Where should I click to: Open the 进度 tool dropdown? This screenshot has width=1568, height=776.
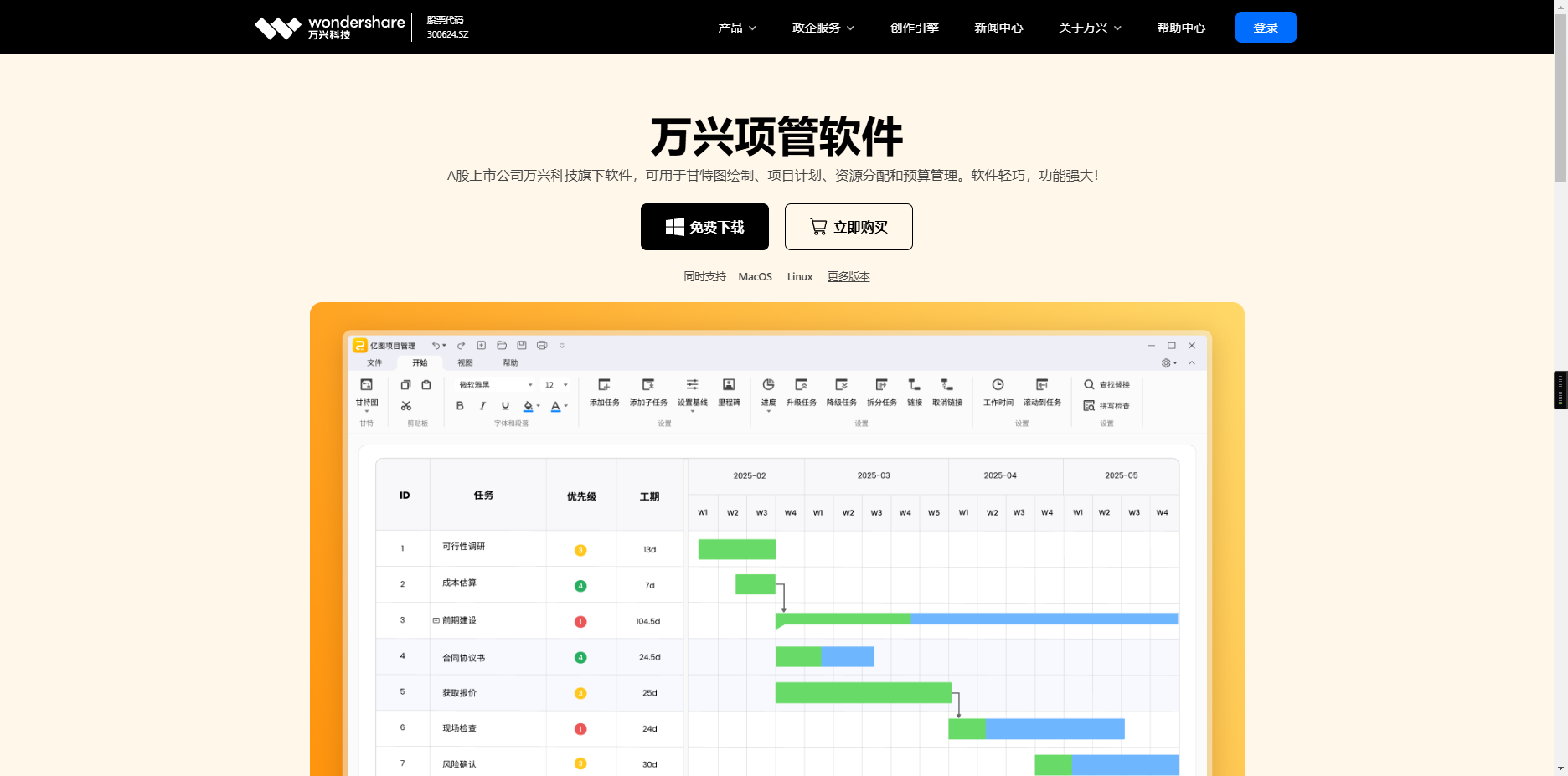tap(768, 393)
